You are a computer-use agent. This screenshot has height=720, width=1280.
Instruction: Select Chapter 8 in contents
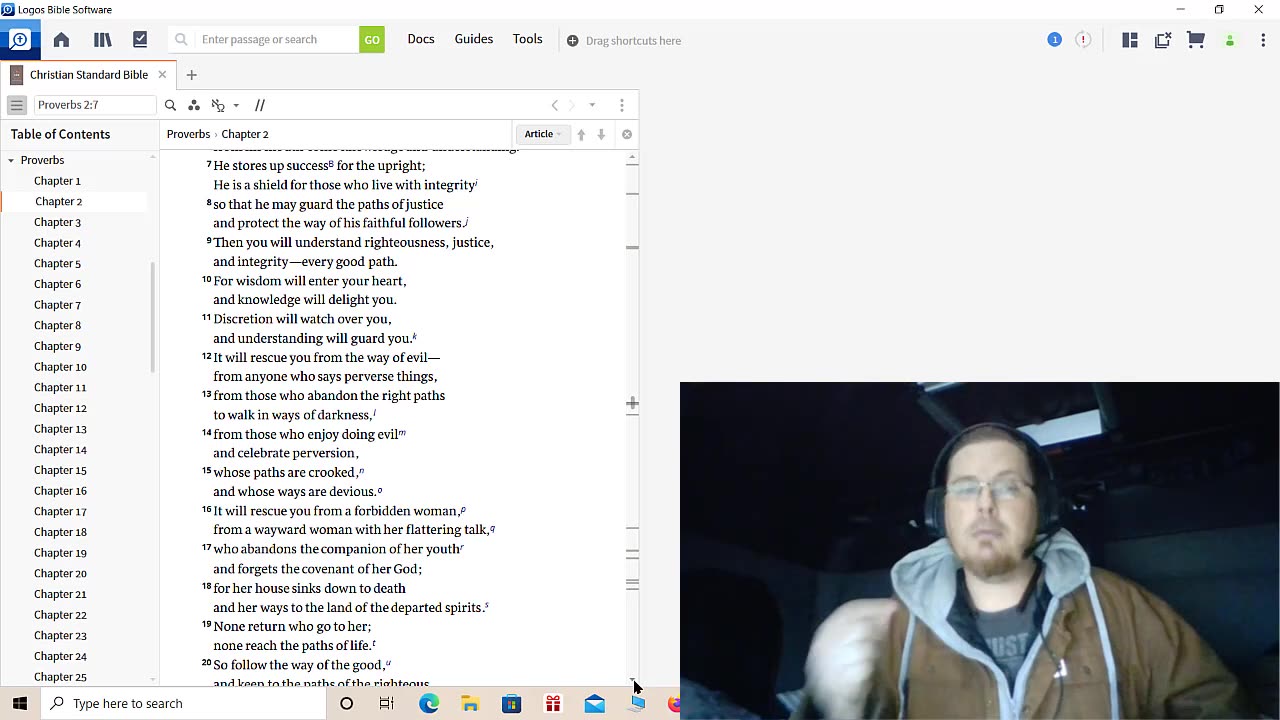pos(57,326)
